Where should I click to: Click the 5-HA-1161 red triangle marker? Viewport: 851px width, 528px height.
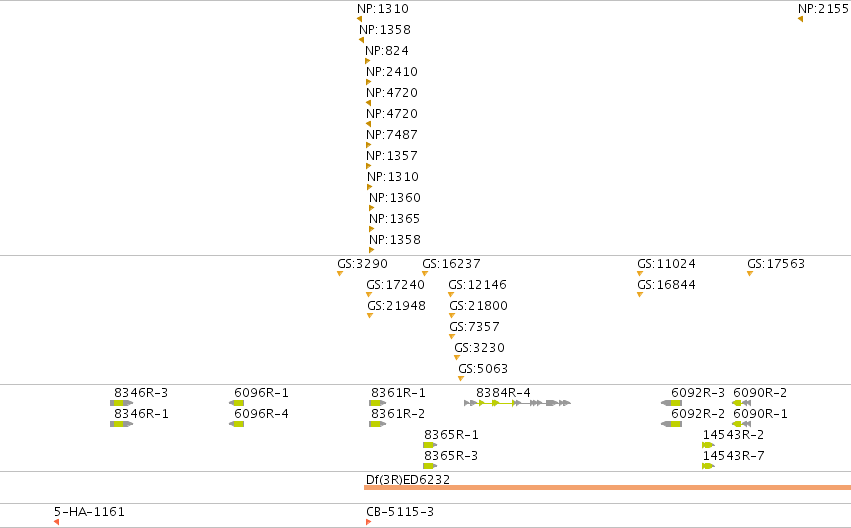(56, 522)
